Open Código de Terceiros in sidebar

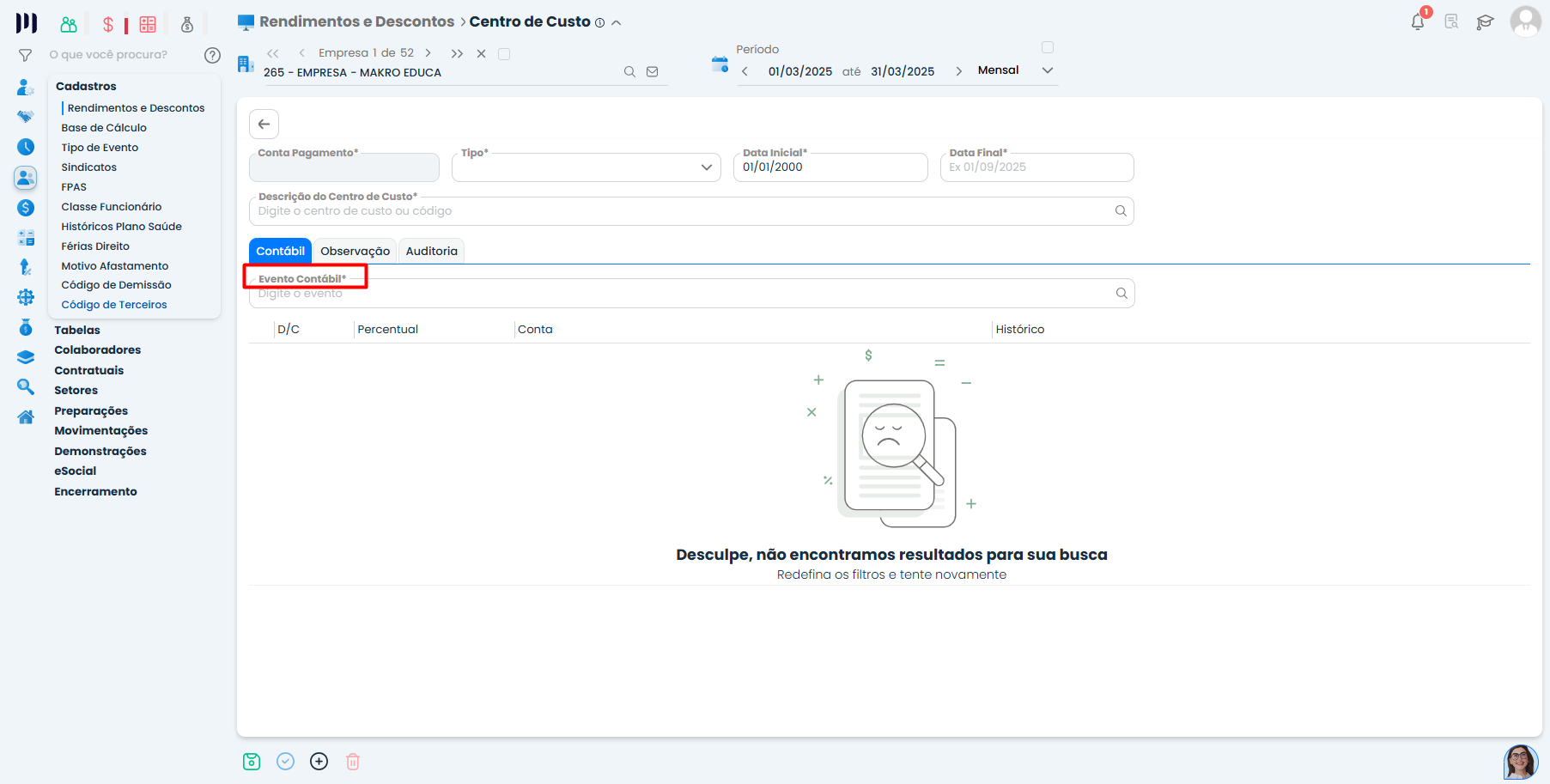click(114, 305)
